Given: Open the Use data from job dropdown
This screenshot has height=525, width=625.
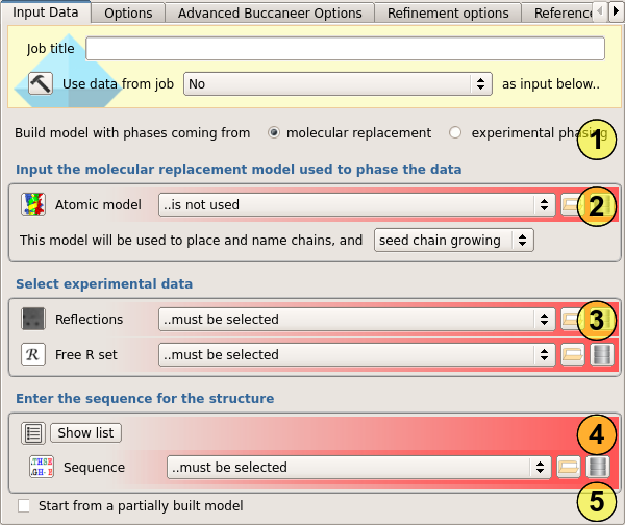Looking at the screenshot, I should coord(337,84).
